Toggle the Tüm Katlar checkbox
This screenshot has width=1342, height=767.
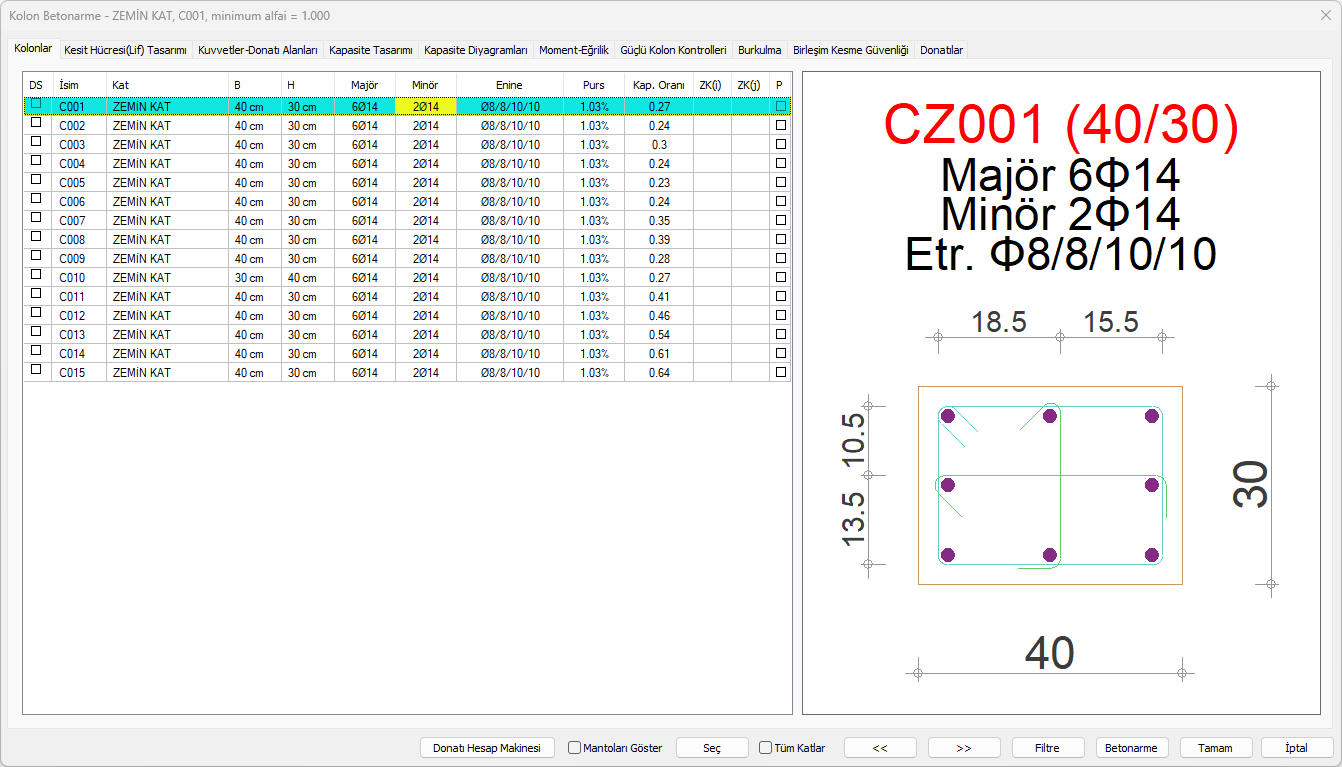766,748
